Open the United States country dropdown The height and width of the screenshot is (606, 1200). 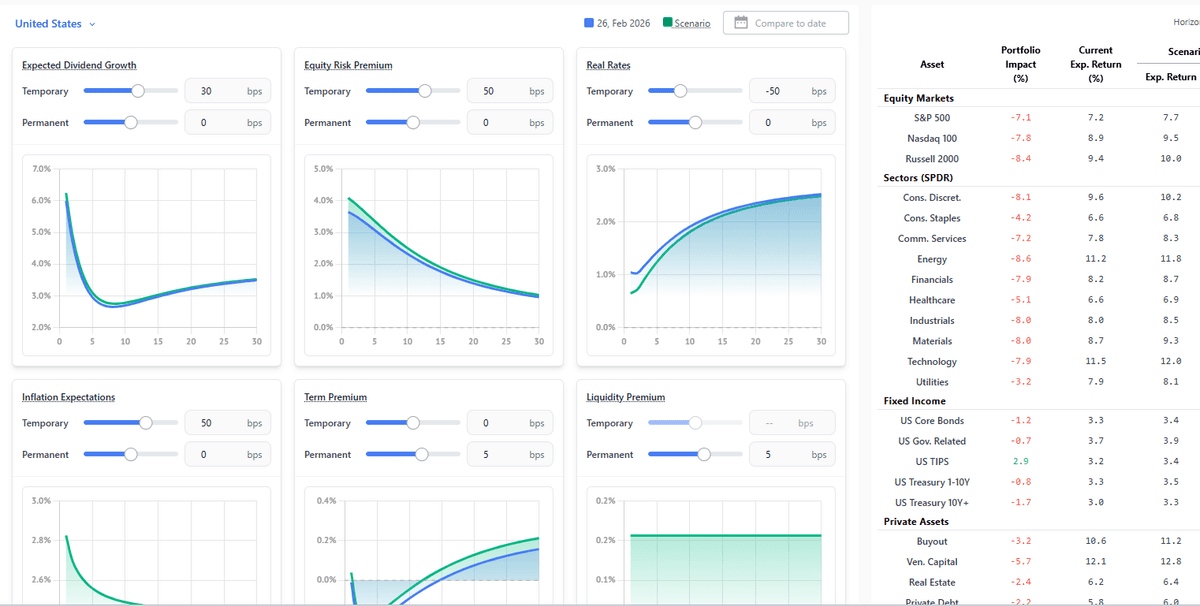(x=55, y=24)
